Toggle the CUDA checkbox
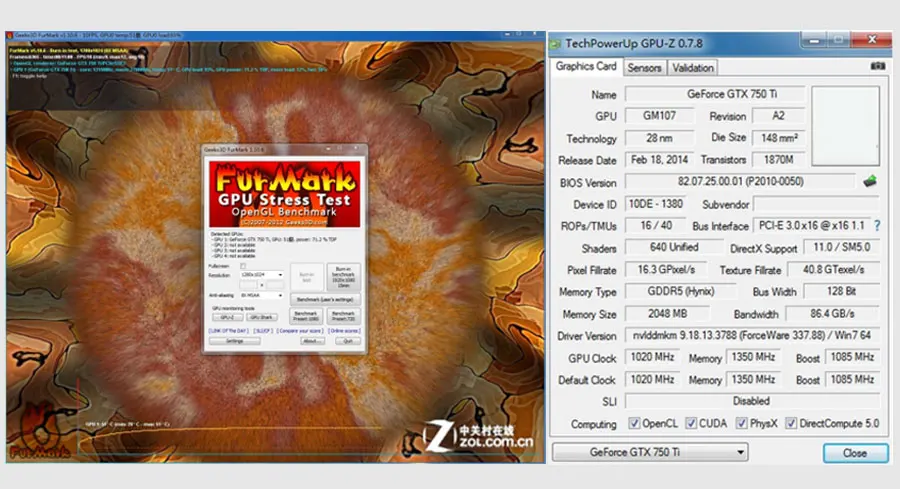The height and width of the screenshot is (489, 900). (691, 424)
